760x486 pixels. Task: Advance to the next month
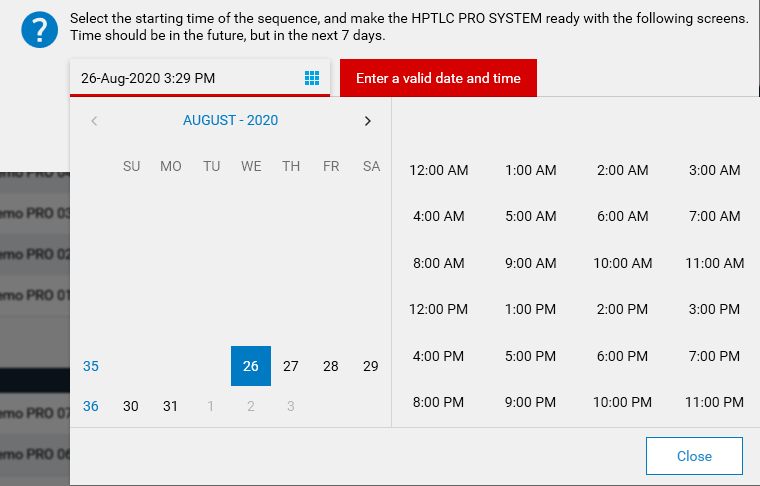coord(367,121)
